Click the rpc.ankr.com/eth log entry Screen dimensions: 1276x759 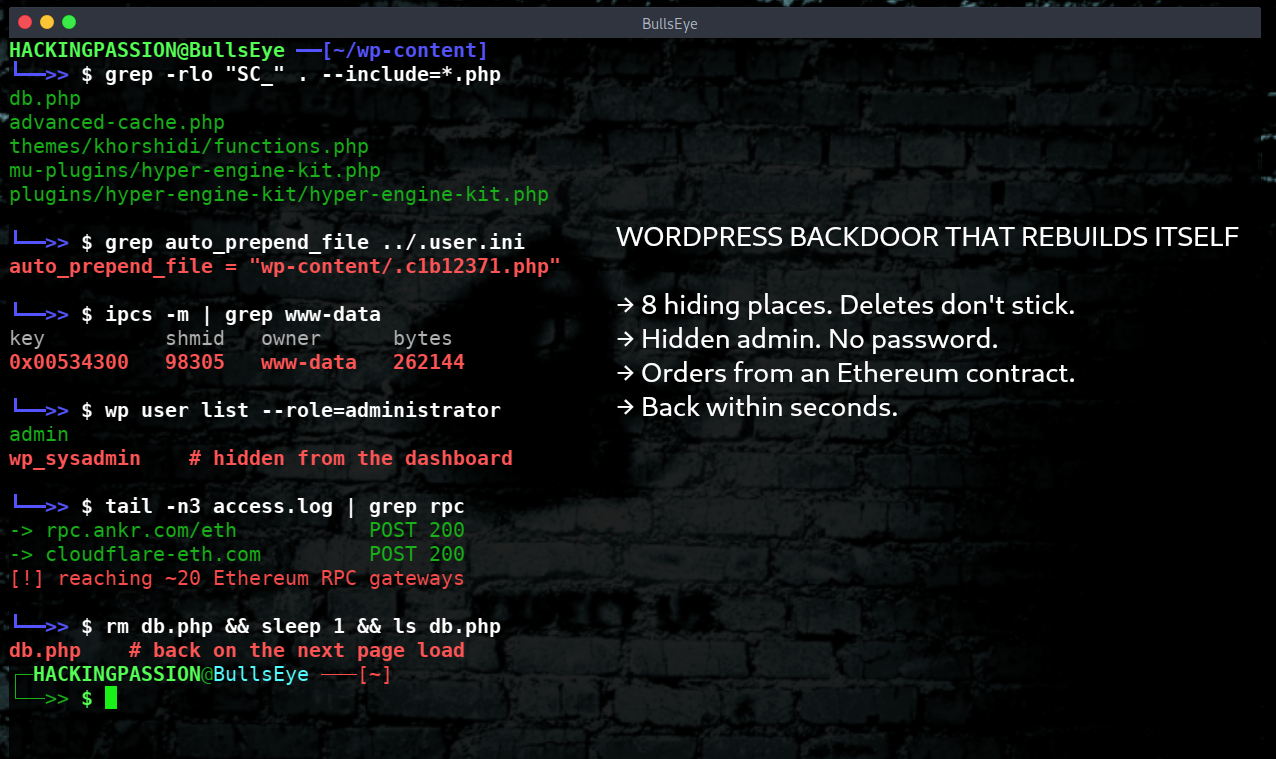tap(123, 530)
